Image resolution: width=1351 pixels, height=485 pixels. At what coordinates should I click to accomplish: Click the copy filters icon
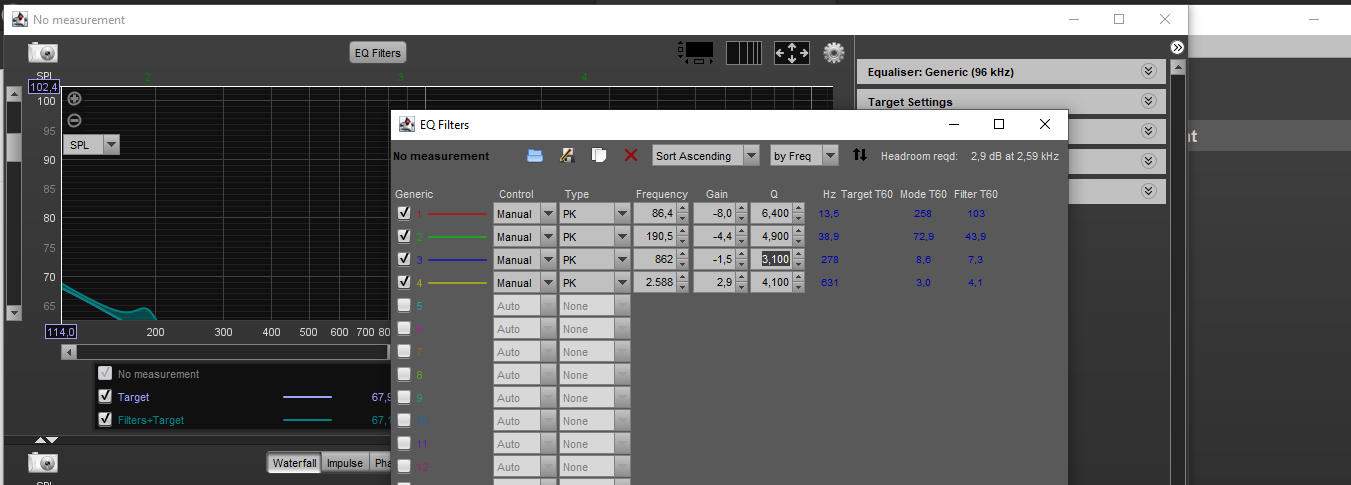click(598, 155)
